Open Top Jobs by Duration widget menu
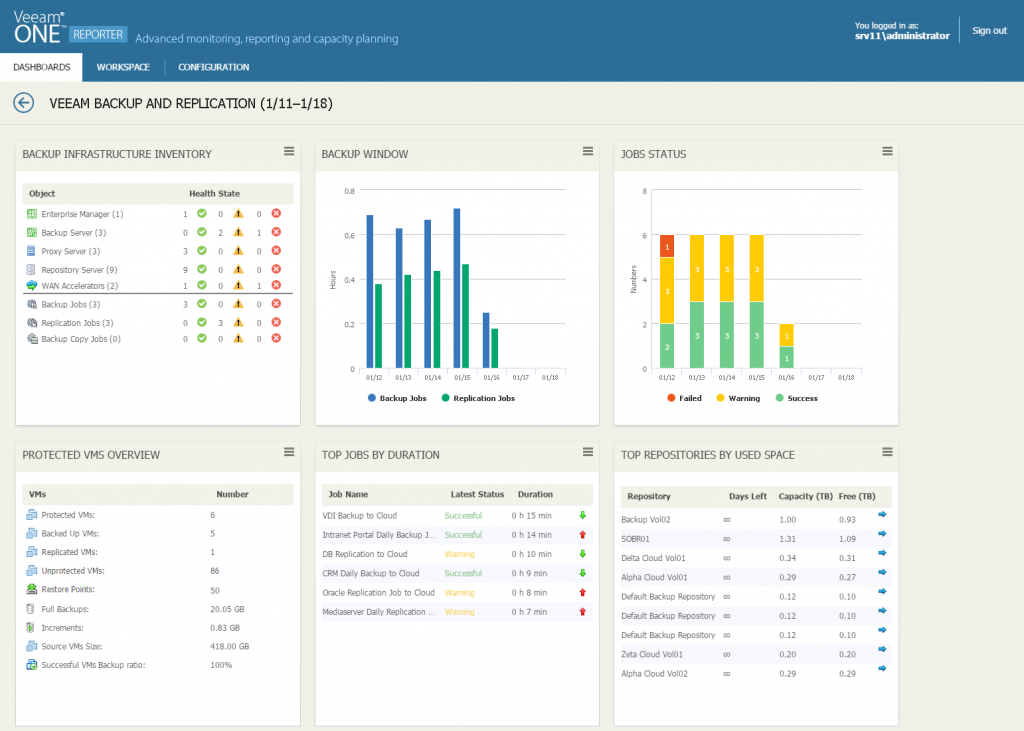The height and width of the screenshot is (731, 1024). pyautogui.click(x=588, y=452)
